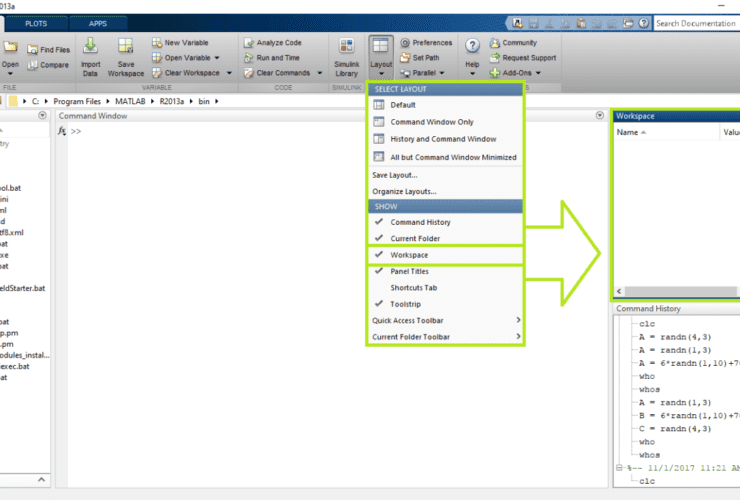Click the Add-Ons icon
The image size is (740, 500).
pos(495,73)
